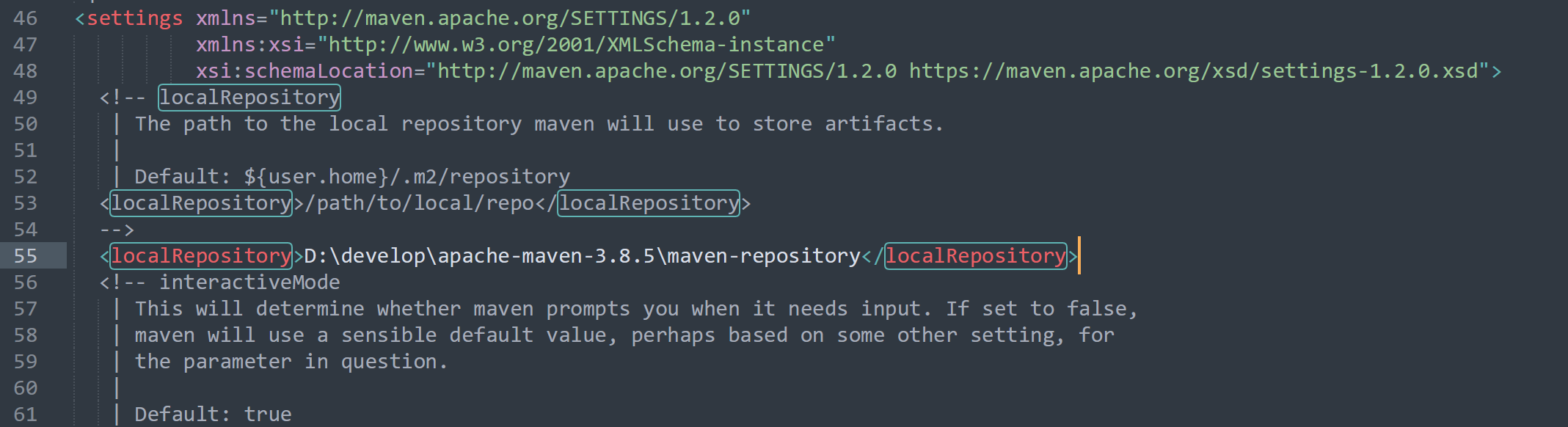Click line number 61 in the gutter
Image resolution: width=1568 pixels, height=427 pixels.
(25, 415)
